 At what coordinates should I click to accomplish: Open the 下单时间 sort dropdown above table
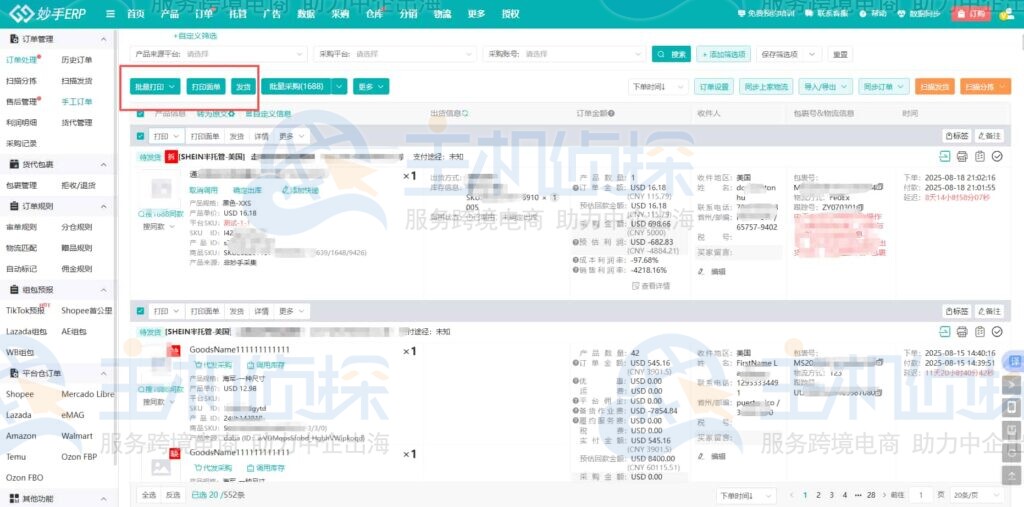pos(658,86)
